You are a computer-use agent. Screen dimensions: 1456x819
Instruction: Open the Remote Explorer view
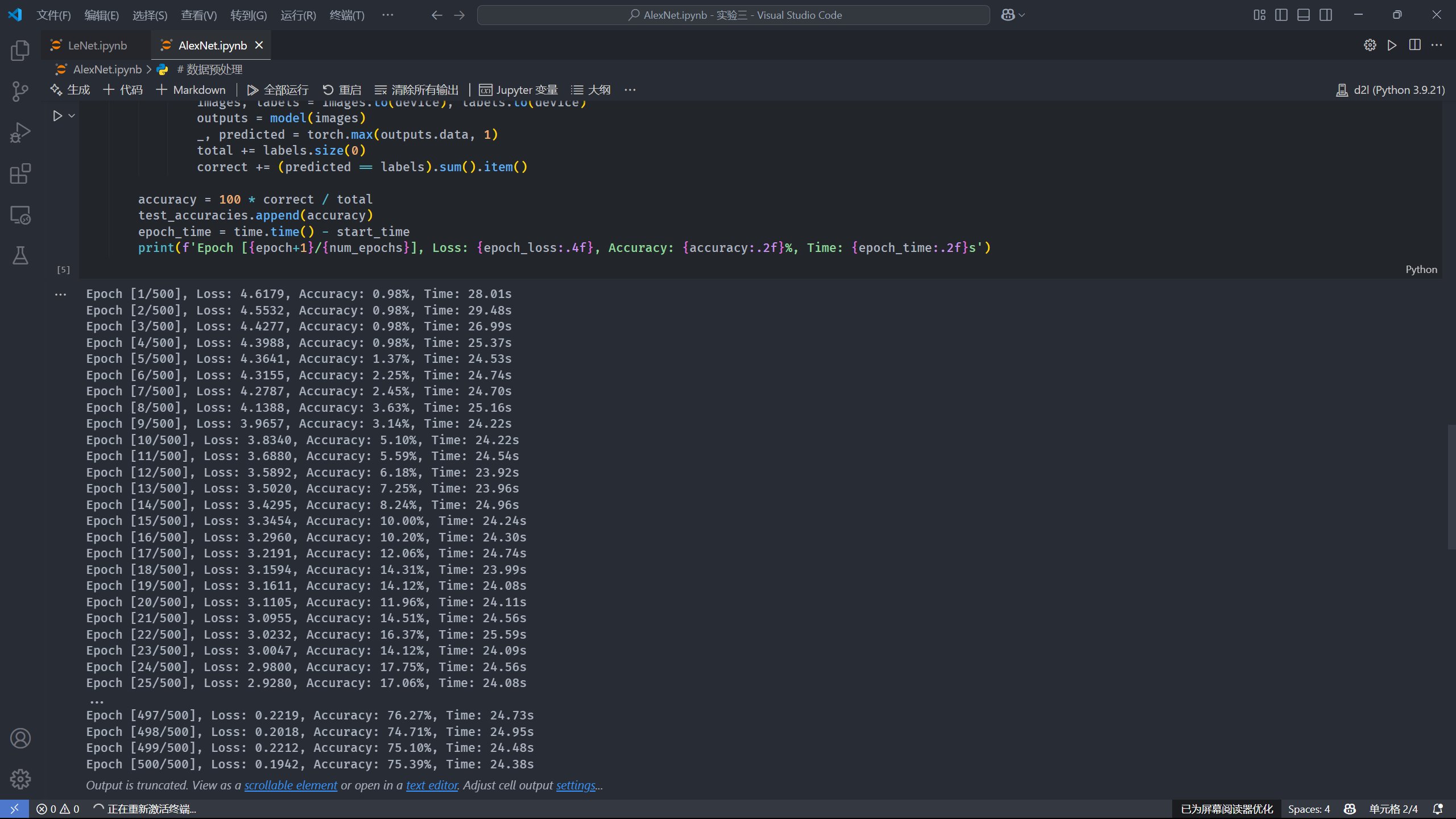[x=20, y=215]
